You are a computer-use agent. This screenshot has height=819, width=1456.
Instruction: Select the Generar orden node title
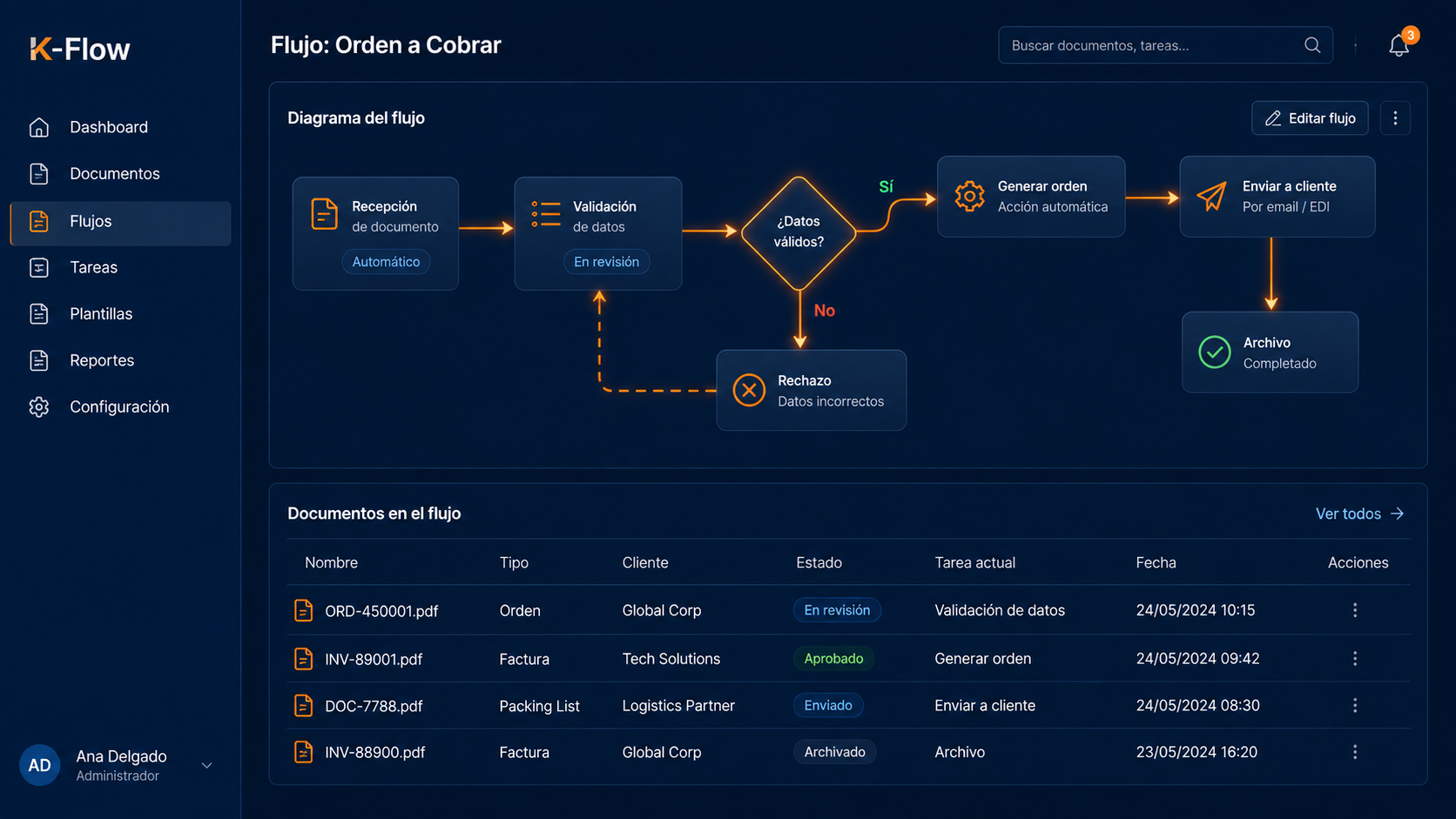tap(1042, 186)
